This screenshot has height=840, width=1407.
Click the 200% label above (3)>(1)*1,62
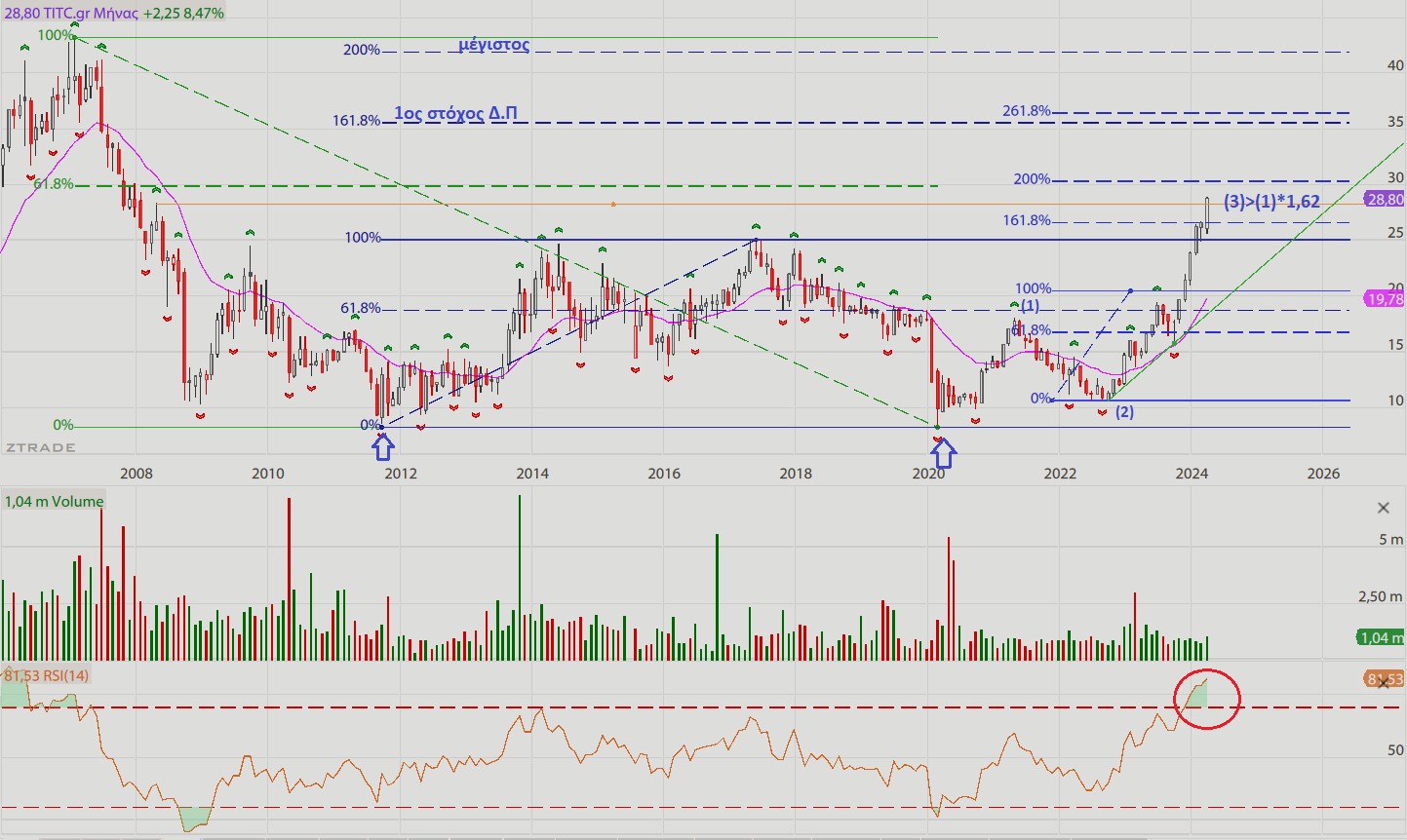click(1033, 179)
